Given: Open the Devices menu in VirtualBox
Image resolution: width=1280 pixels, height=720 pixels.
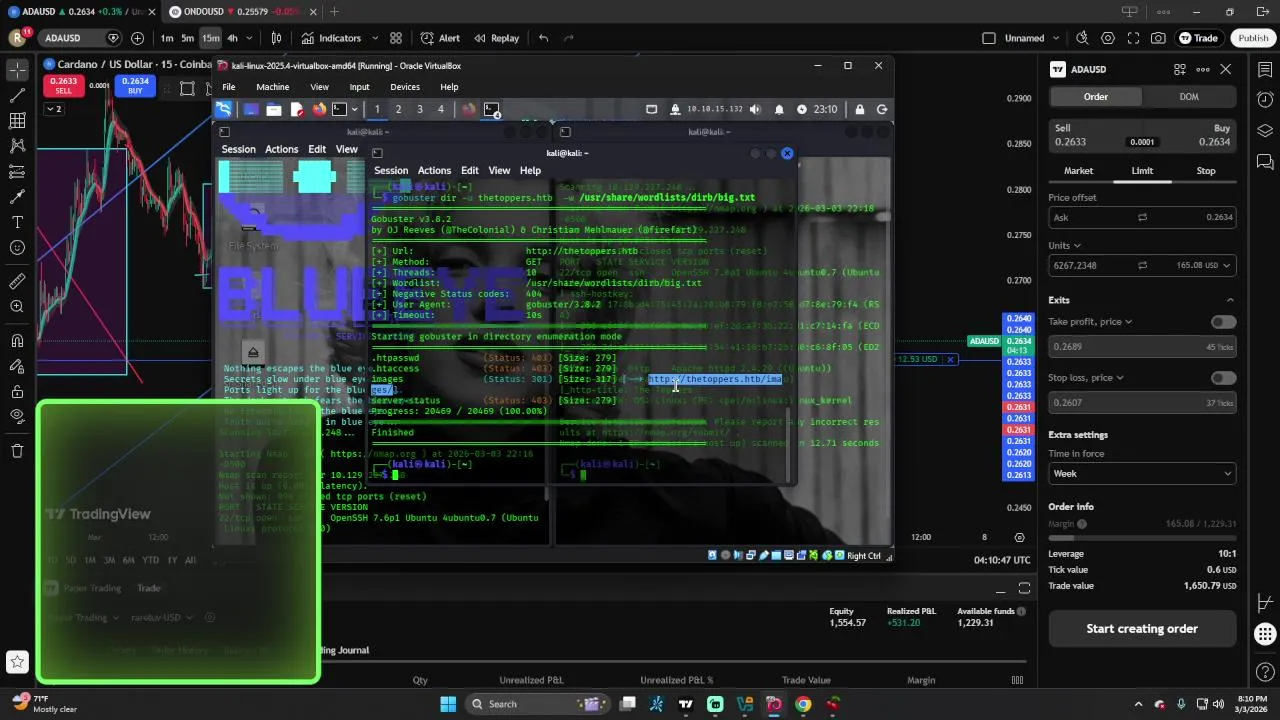Looking at the screenshot, I should [405, 87].
